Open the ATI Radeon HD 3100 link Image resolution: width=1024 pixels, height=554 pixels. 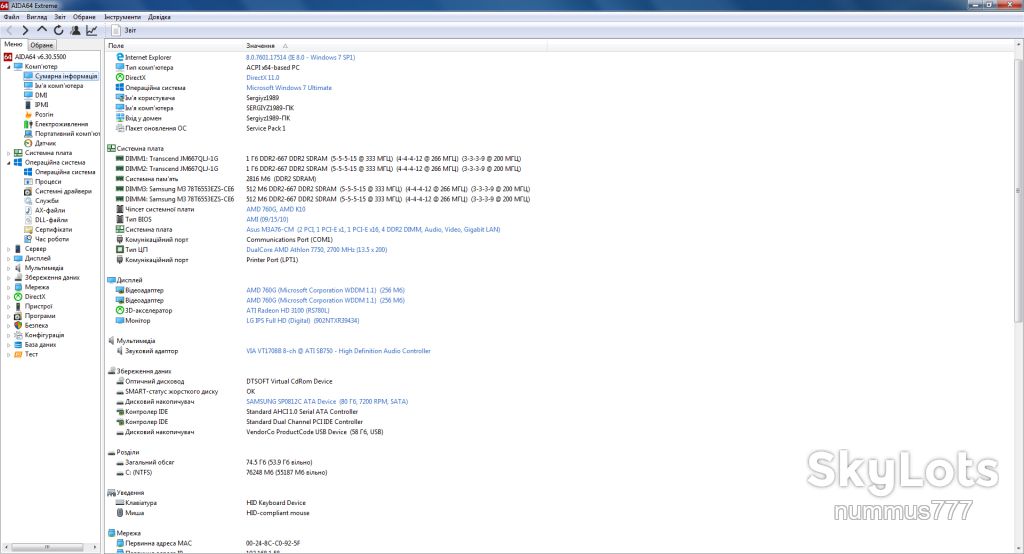[x=287, y=310]
